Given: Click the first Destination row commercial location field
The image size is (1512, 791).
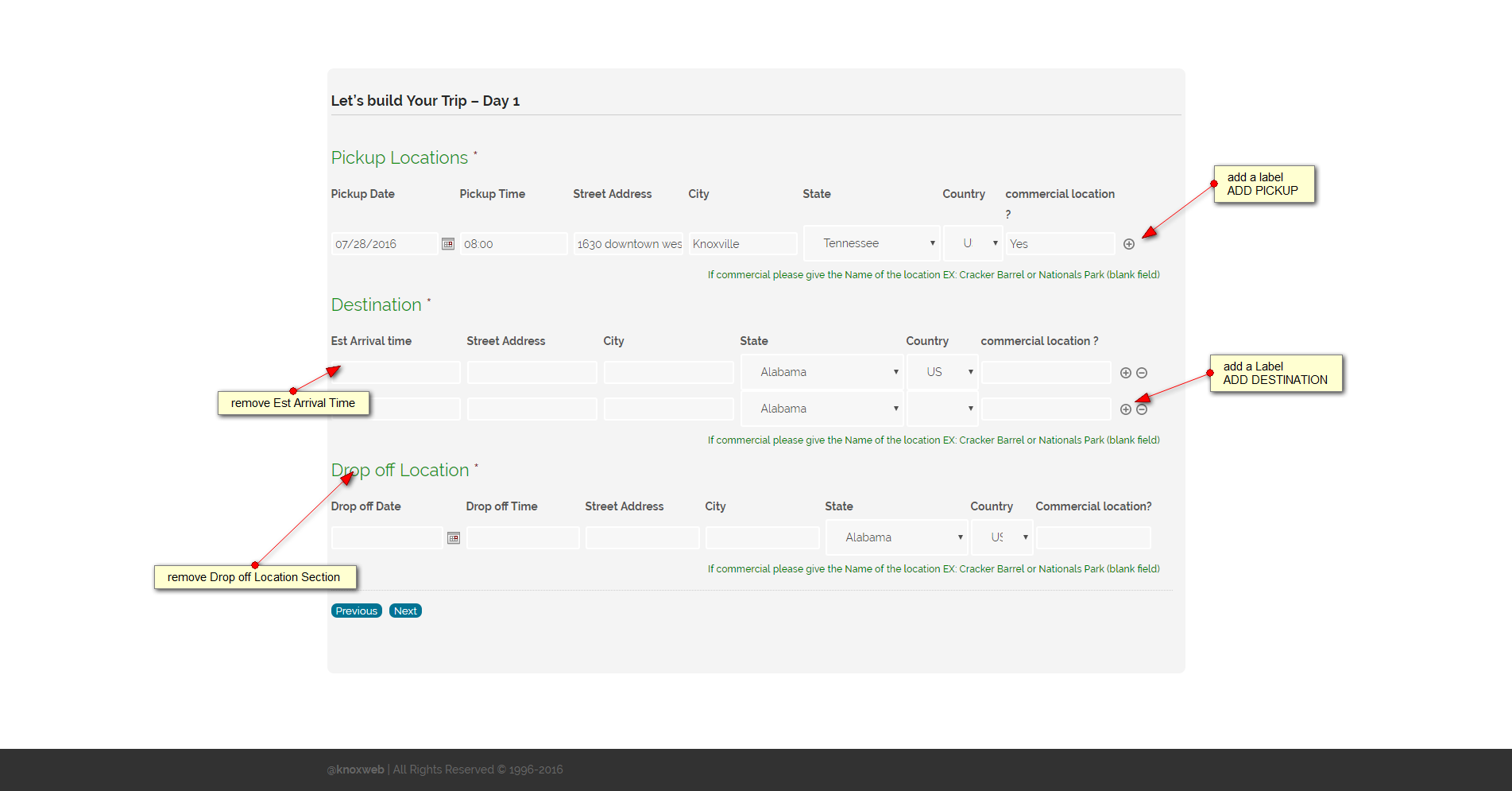Looking at the screenshot, I should [1046, 373].
